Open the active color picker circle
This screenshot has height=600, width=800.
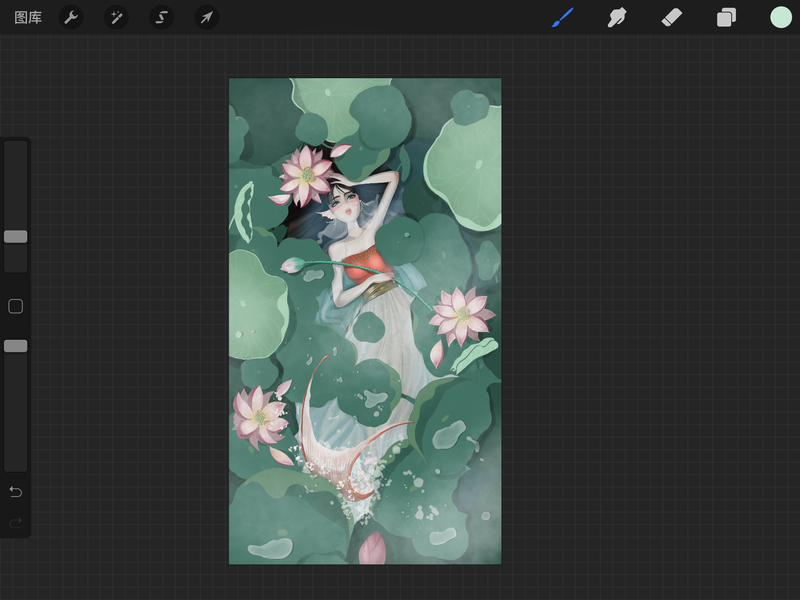click(x=781, y=17)
